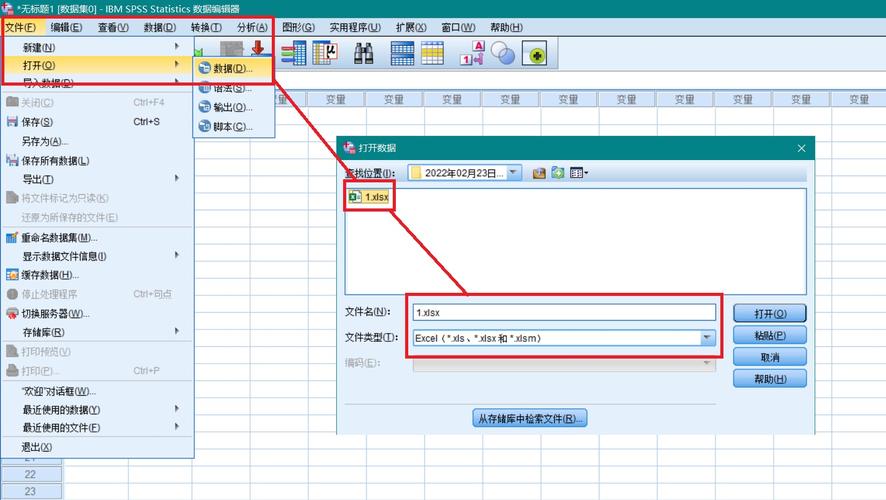This screenshot has width=886, height=500.
Task: Select row header 22 in data grid
Action: pos(31,474)
